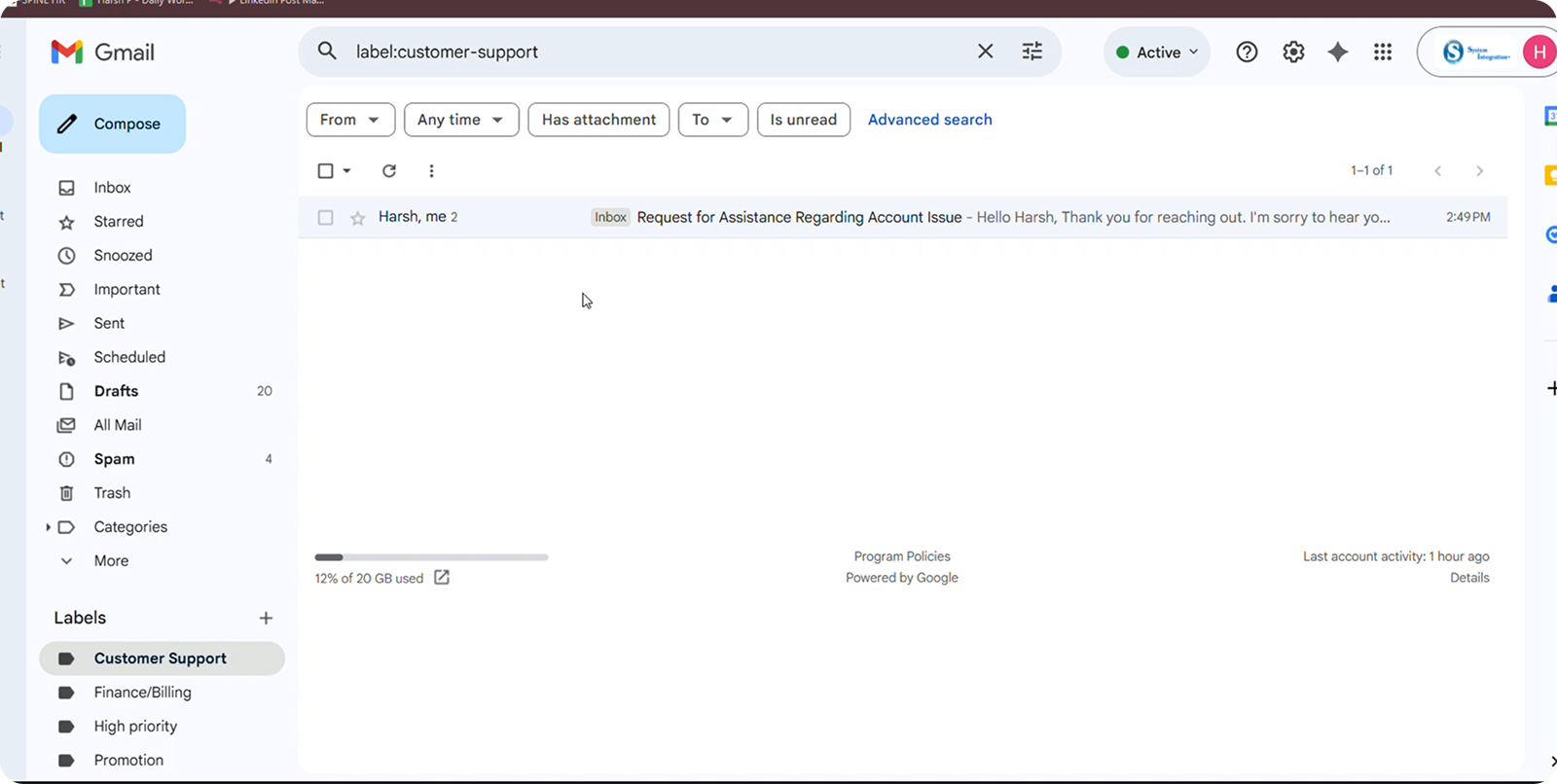The height and width of the screenshot is (784, 1557).
Task: Star the Request for Assistance email
Action: click(358, 218)
